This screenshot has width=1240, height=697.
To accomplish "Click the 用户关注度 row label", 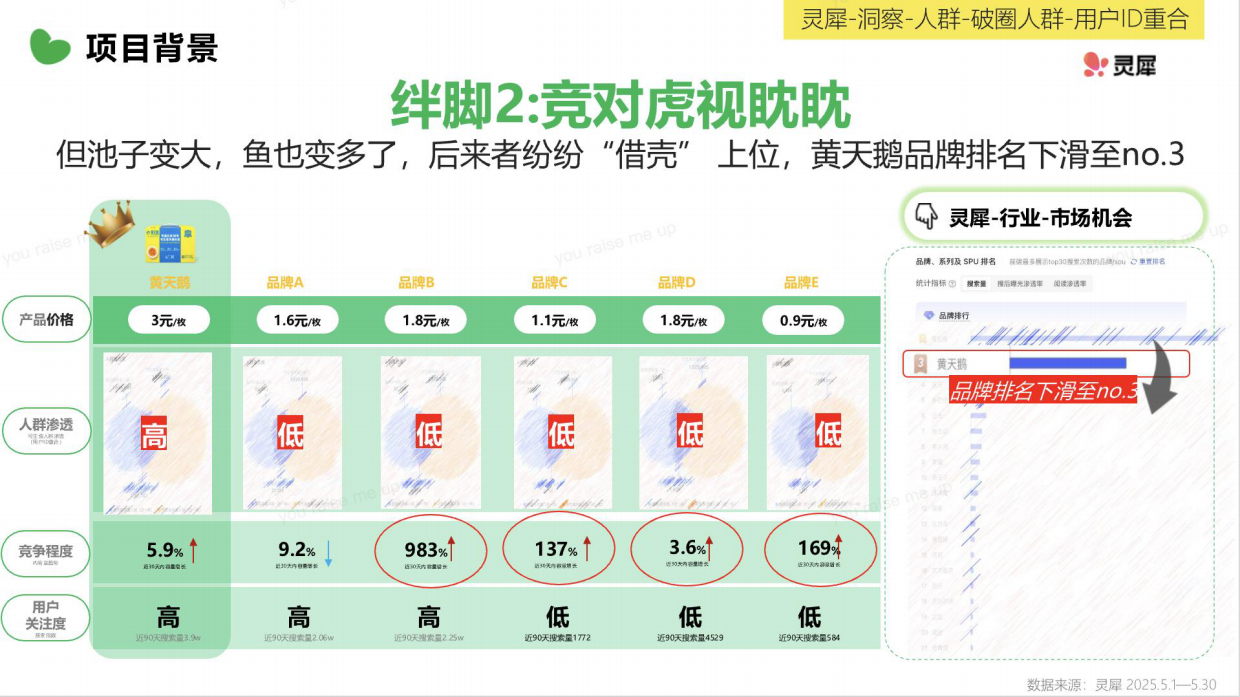I will coord(45,617).
